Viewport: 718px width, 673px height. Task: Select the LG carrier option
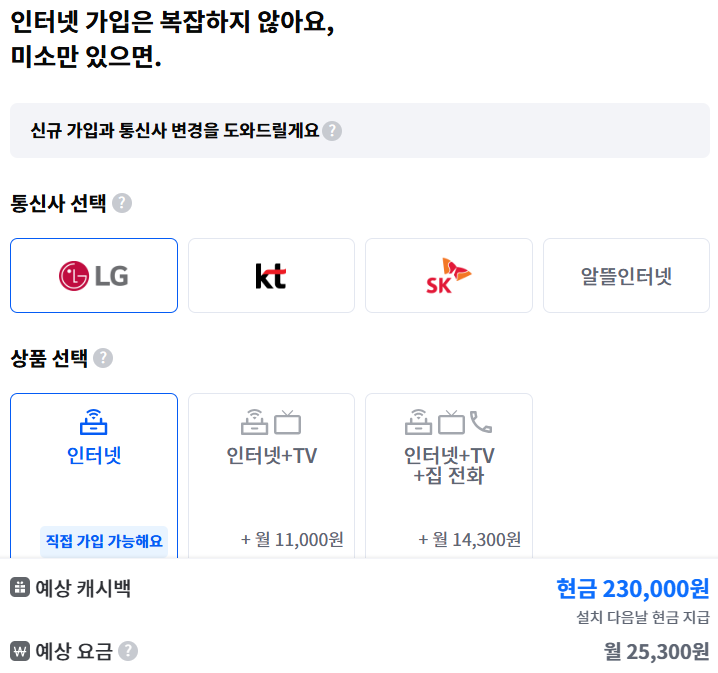point(94,275)
